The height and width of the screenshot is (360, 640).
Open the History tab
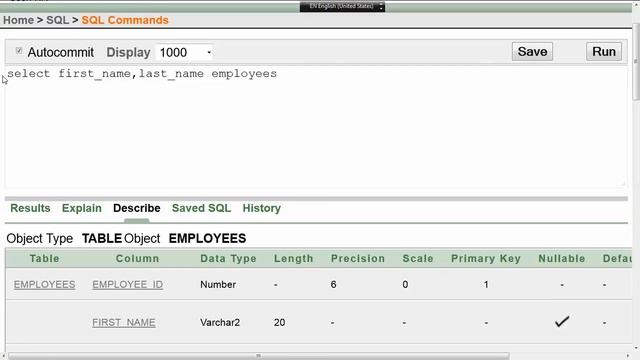click(x=262, y=208)
